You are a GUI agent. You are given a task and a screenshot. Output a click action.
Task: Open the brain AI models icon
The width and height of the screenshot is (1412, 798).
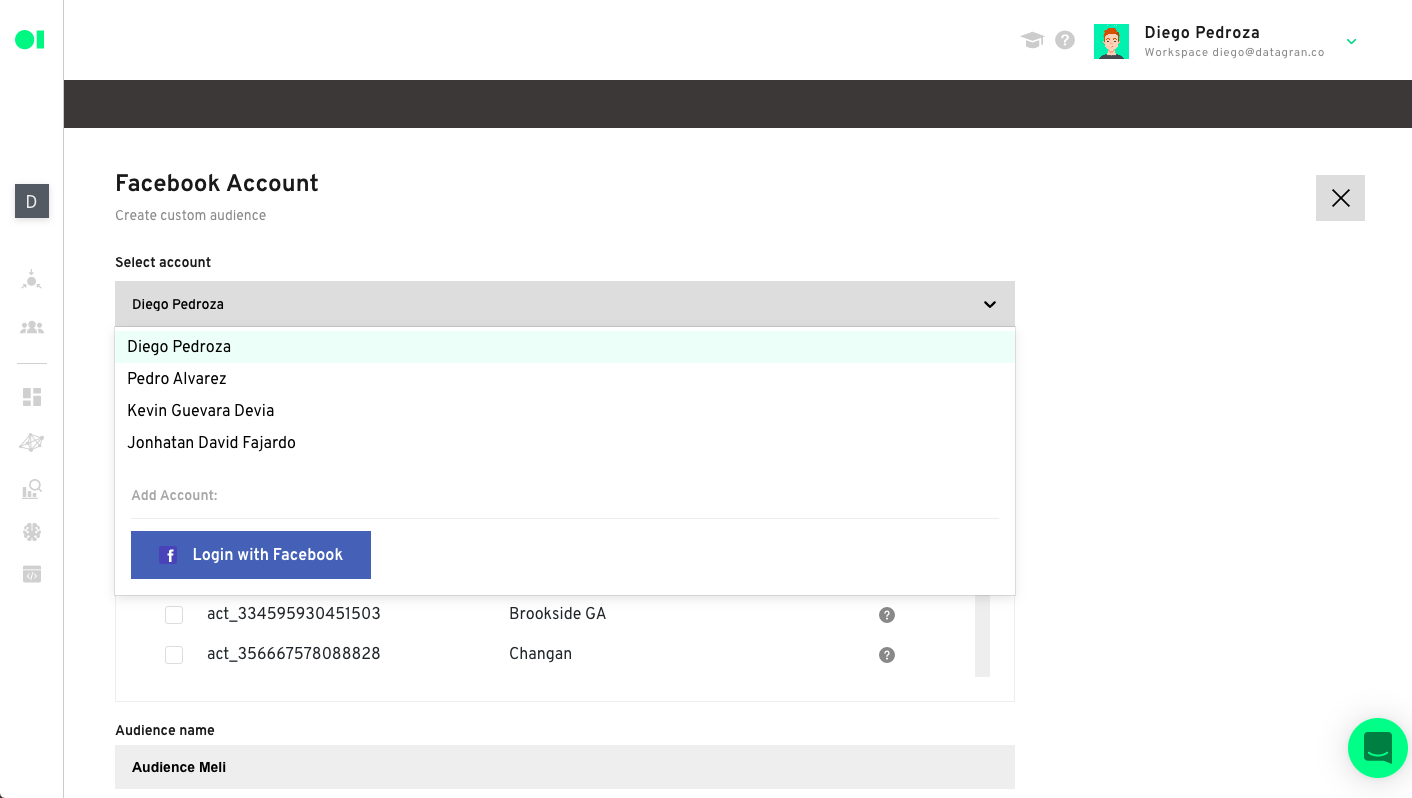(x=31, y=532)
